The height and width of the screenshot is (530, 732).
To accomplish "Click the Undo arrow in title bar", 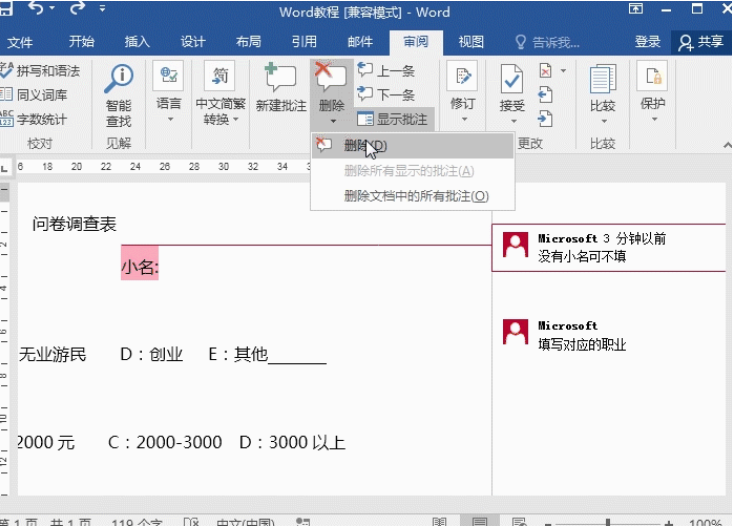I will tap(37, 7).
